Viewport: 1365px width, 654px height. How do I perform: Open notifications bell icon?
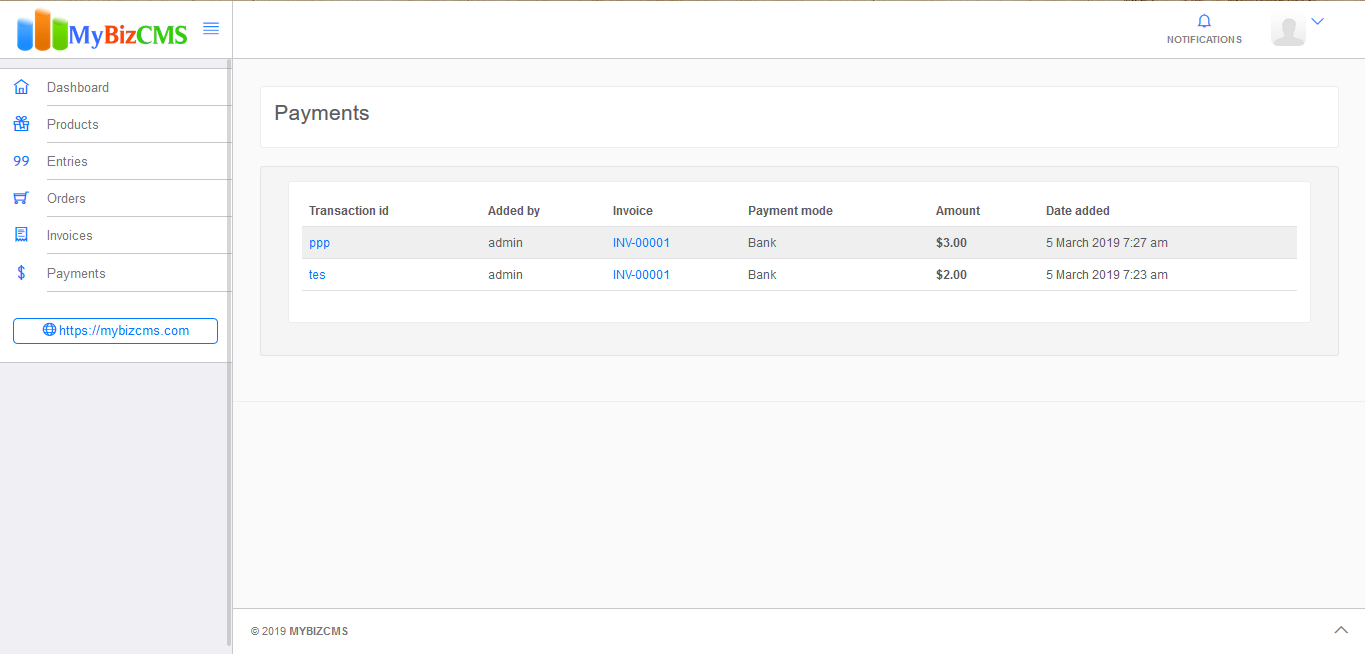(x=1204, y=22)
